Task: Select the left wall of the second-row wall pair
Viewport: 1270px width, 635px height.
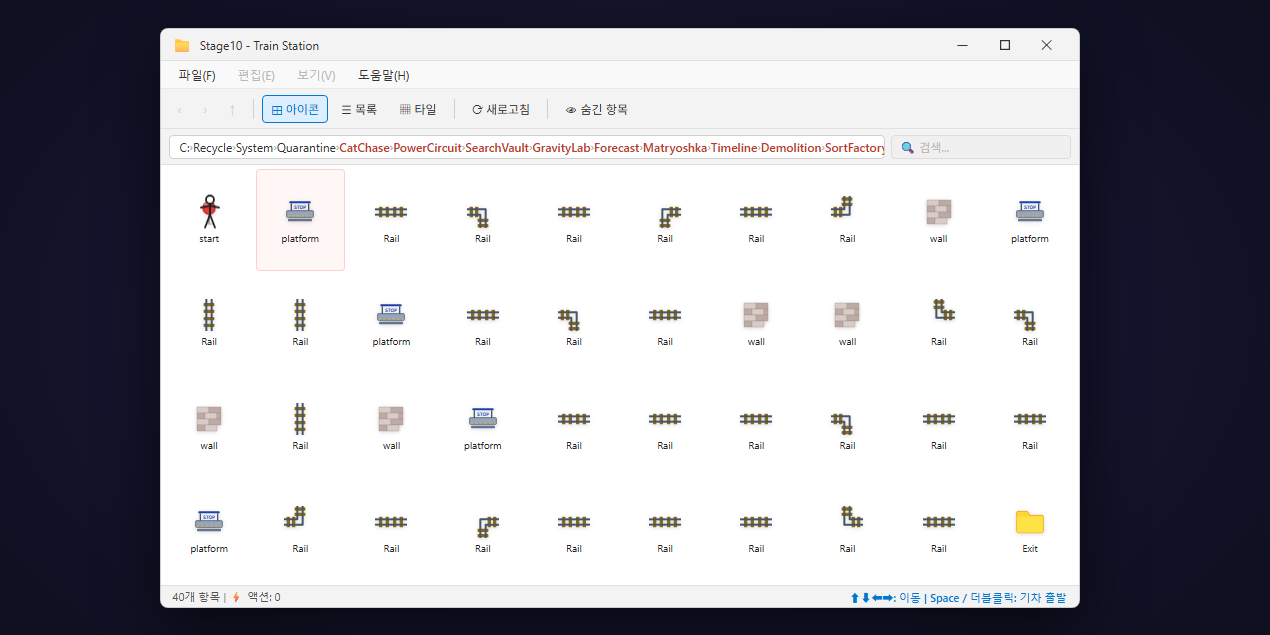Action: (x=756, y=315)
